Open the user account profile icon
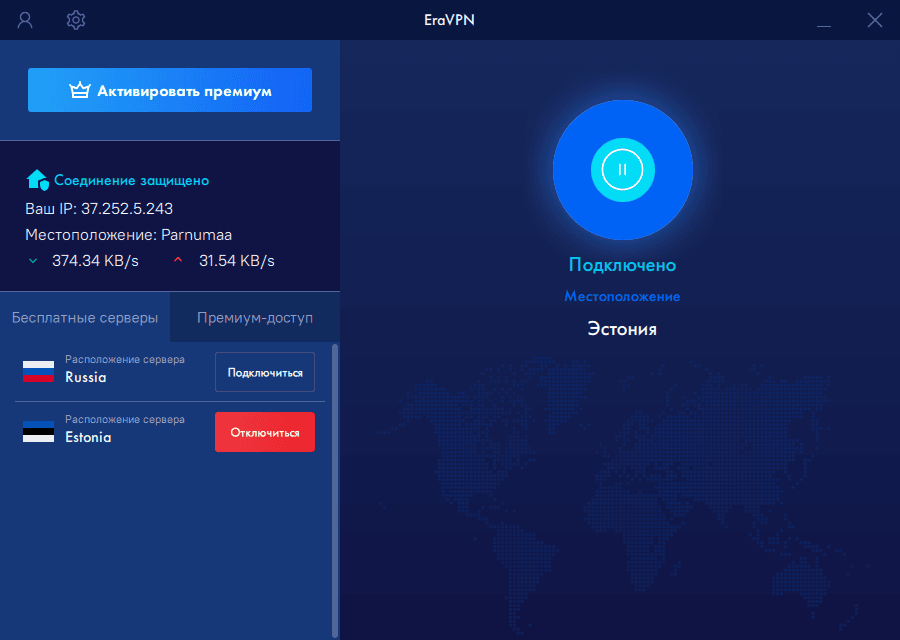This screenshot has height=640, width=900. click(25, 20)
